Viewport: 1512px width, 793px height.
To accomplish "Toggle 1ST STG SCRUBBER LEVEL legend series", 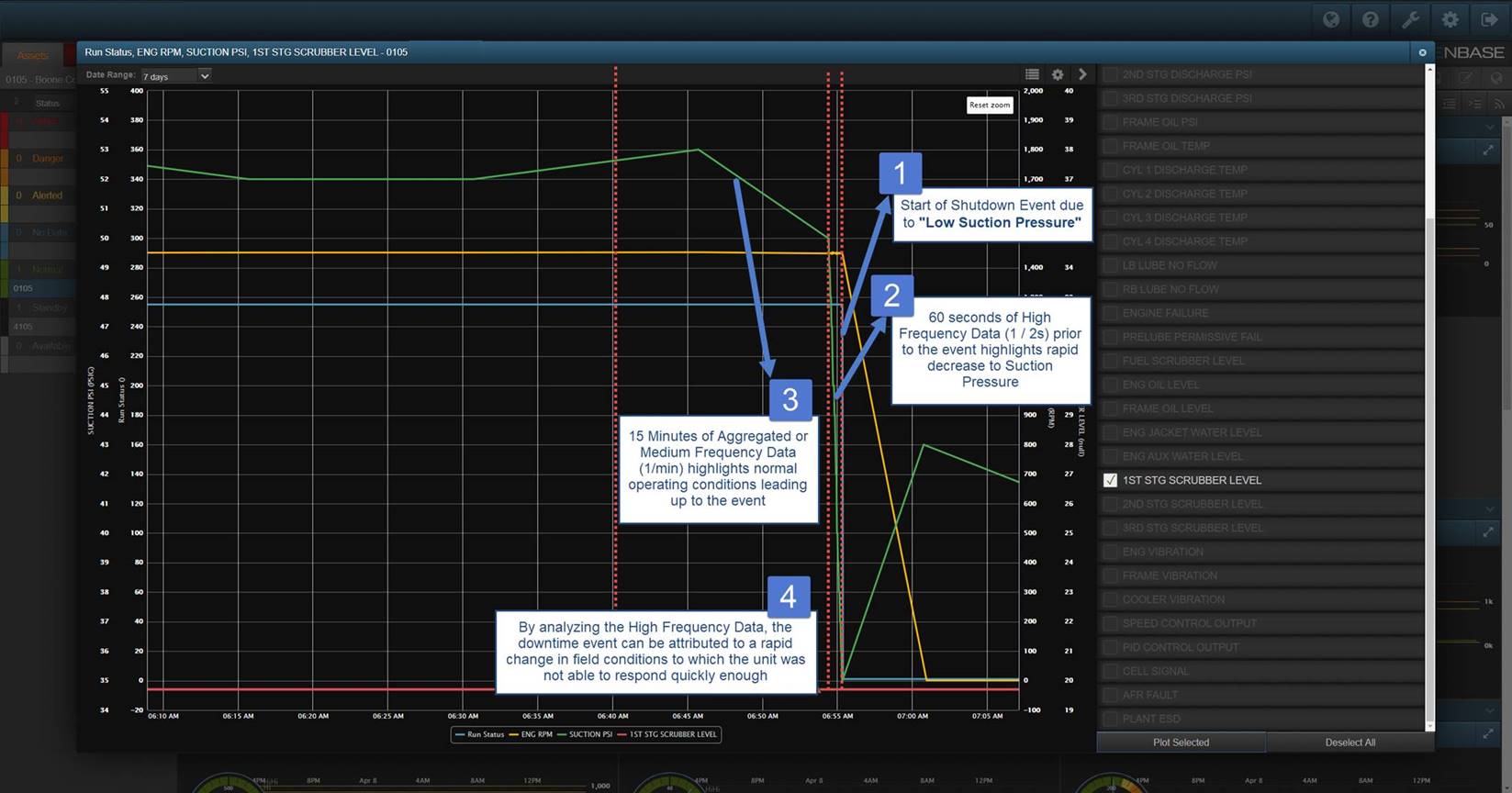I will (667, 734).
